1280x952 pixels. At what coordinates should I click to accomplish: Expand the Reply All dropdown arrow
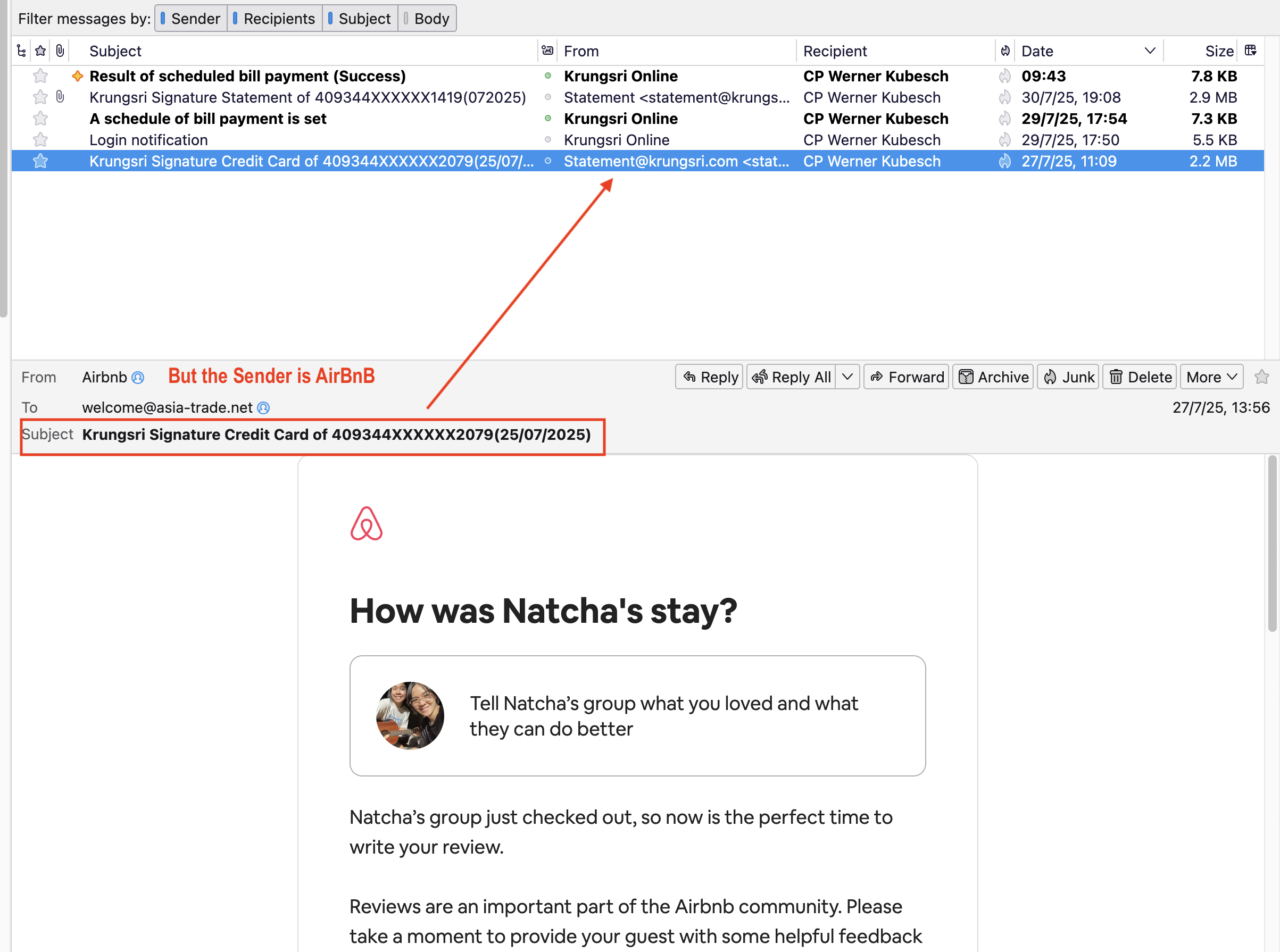(x=847, y=377)
